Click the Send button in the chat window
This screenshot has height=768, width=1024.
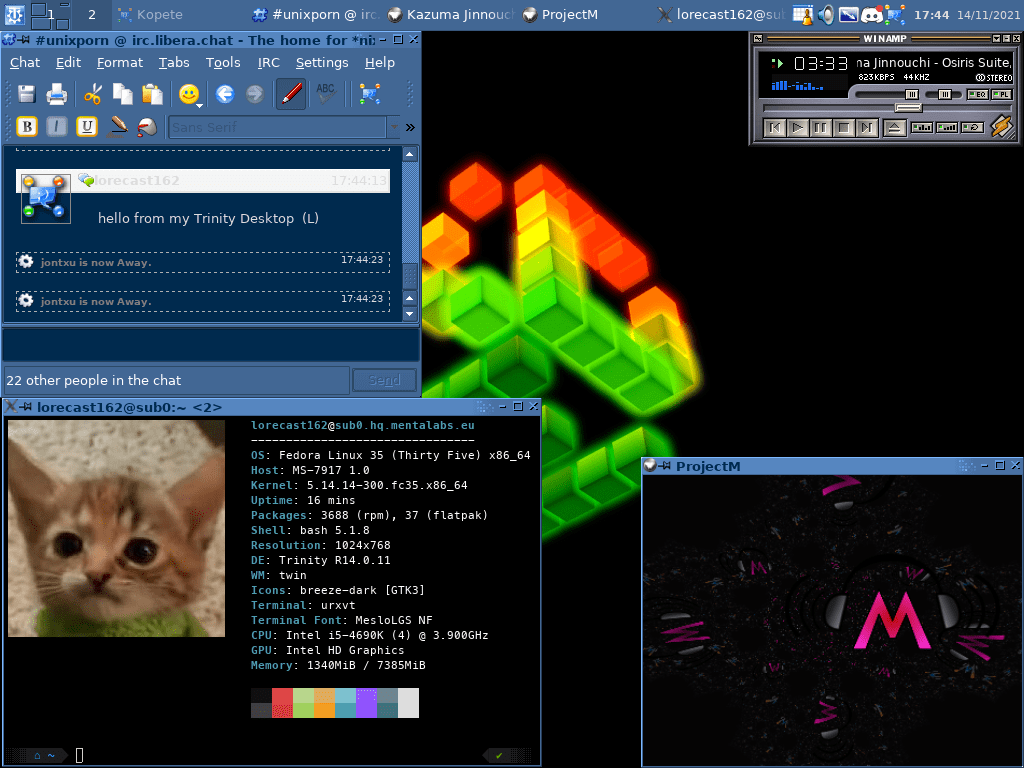[x=384, y=380]
